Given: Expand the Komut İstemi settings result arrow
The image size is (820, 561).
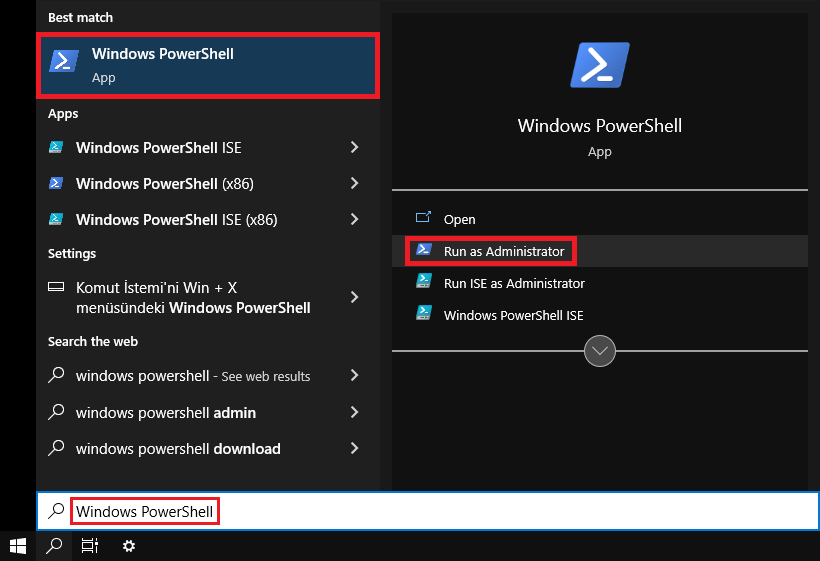Looking at the screenshot, I should 355,297.
